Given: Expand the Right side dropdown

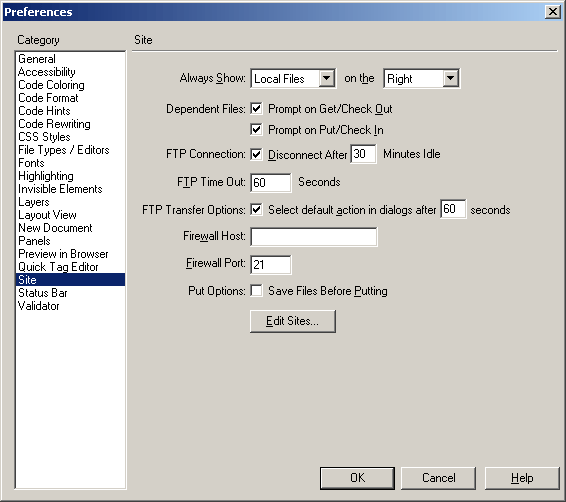Looking at the screenshot, I should click(x=422, y=78).
